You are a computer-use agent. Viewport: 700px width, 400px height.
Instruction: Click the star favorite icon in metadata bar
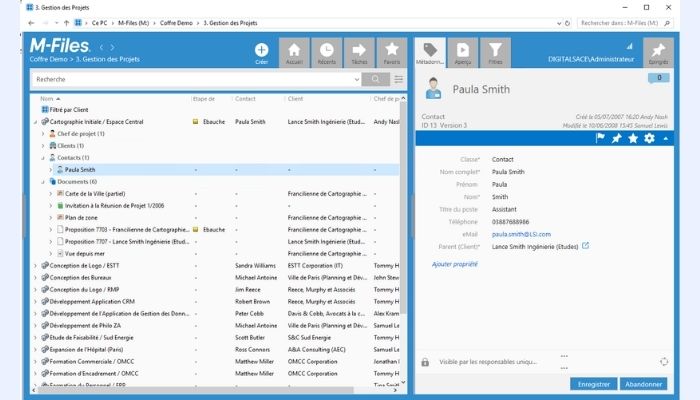[633, 138]
